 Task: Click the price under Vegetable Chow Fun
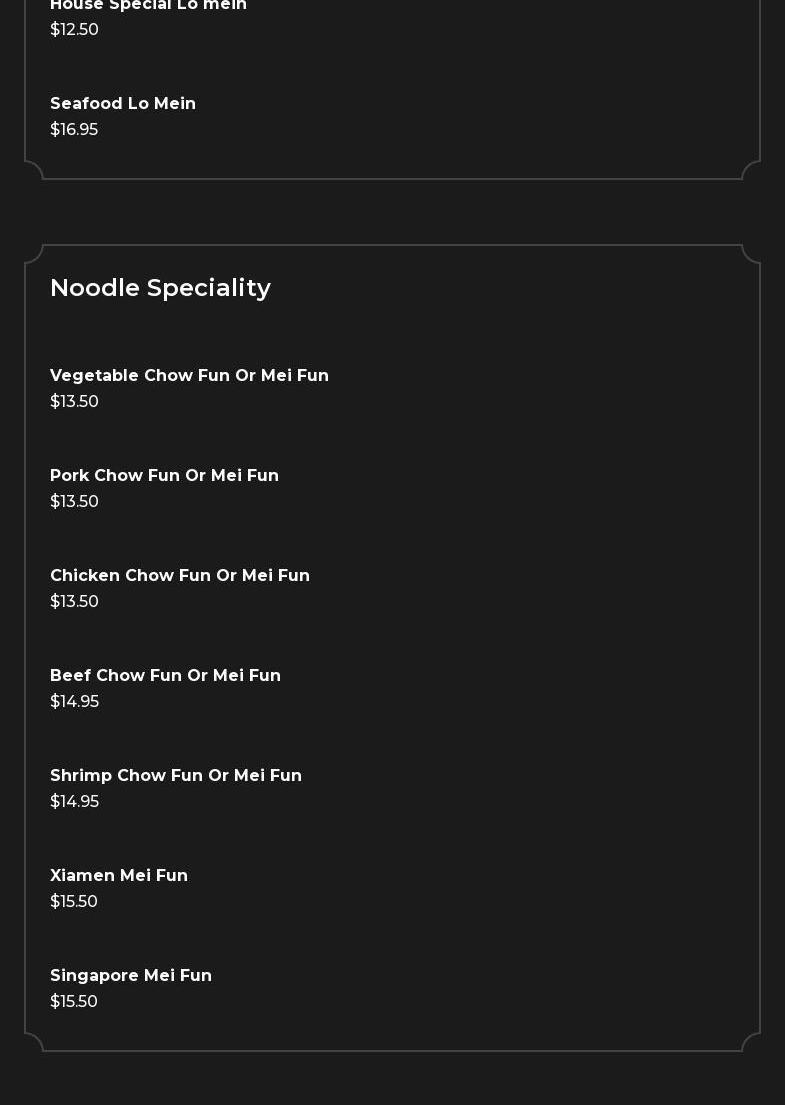74,402
